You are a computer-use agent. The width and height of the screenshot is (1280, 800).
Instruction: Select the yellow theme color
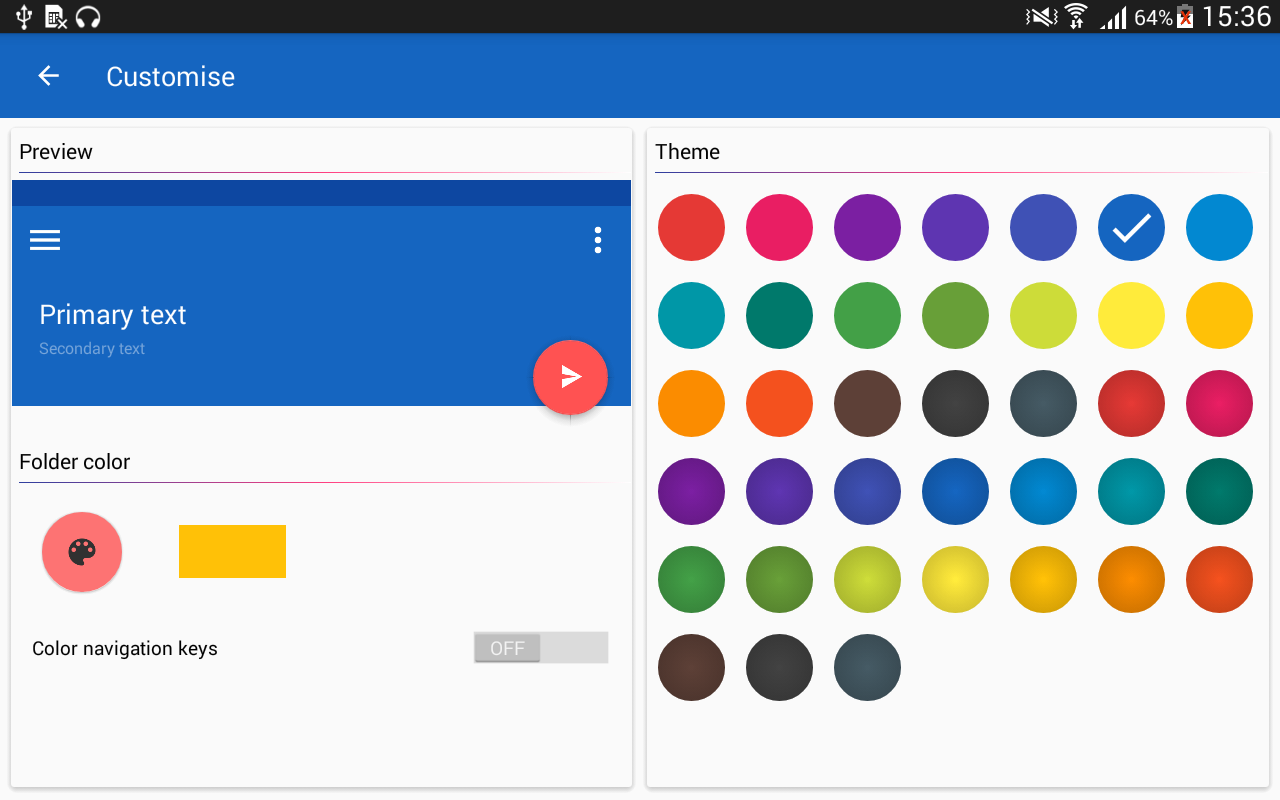(x=1131, y=315)
